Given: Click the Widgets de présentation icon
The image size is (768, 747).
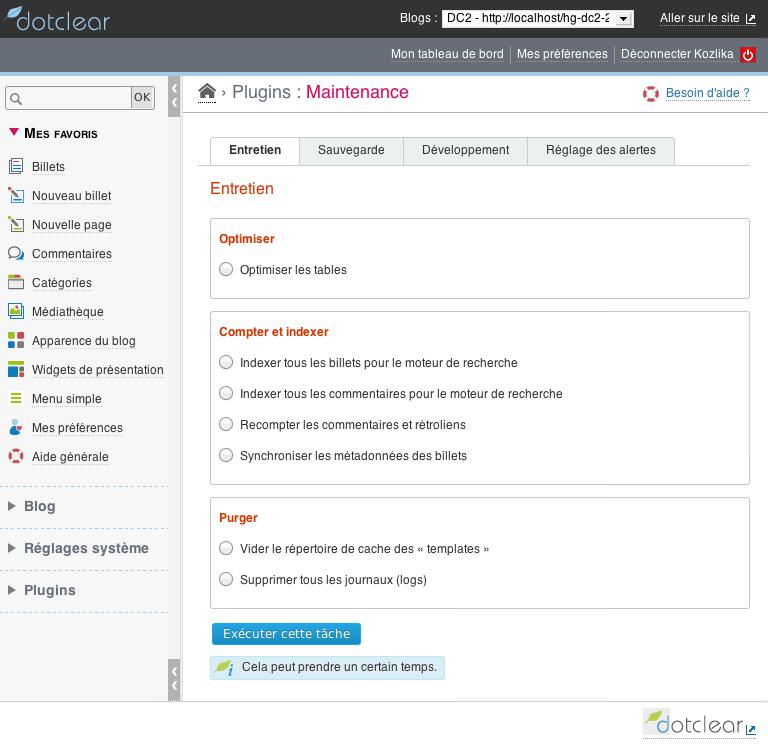Looking at the screenshot, I should coord(15,370).
